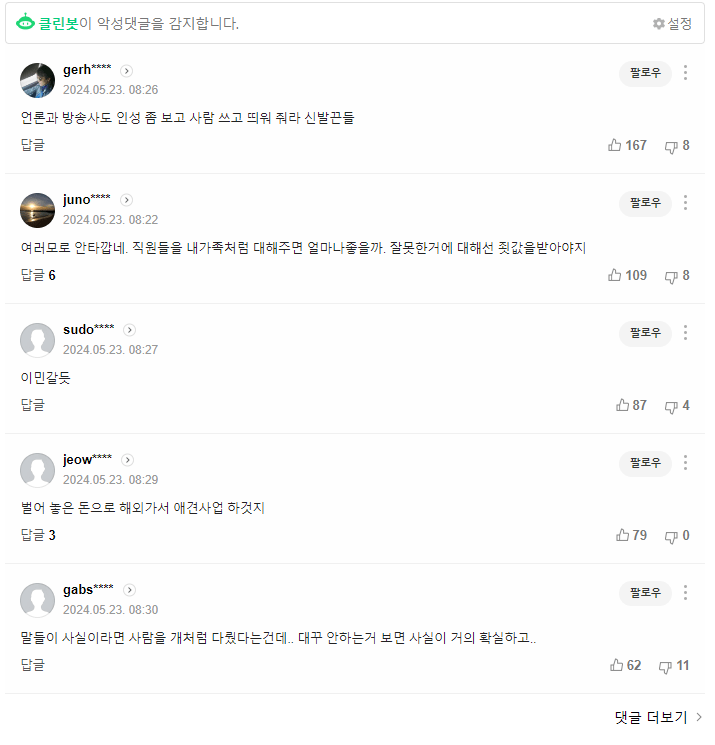Toggle 팔로우 for user sudo****
The height and width of the screenshot is (745, 715).
645,332
